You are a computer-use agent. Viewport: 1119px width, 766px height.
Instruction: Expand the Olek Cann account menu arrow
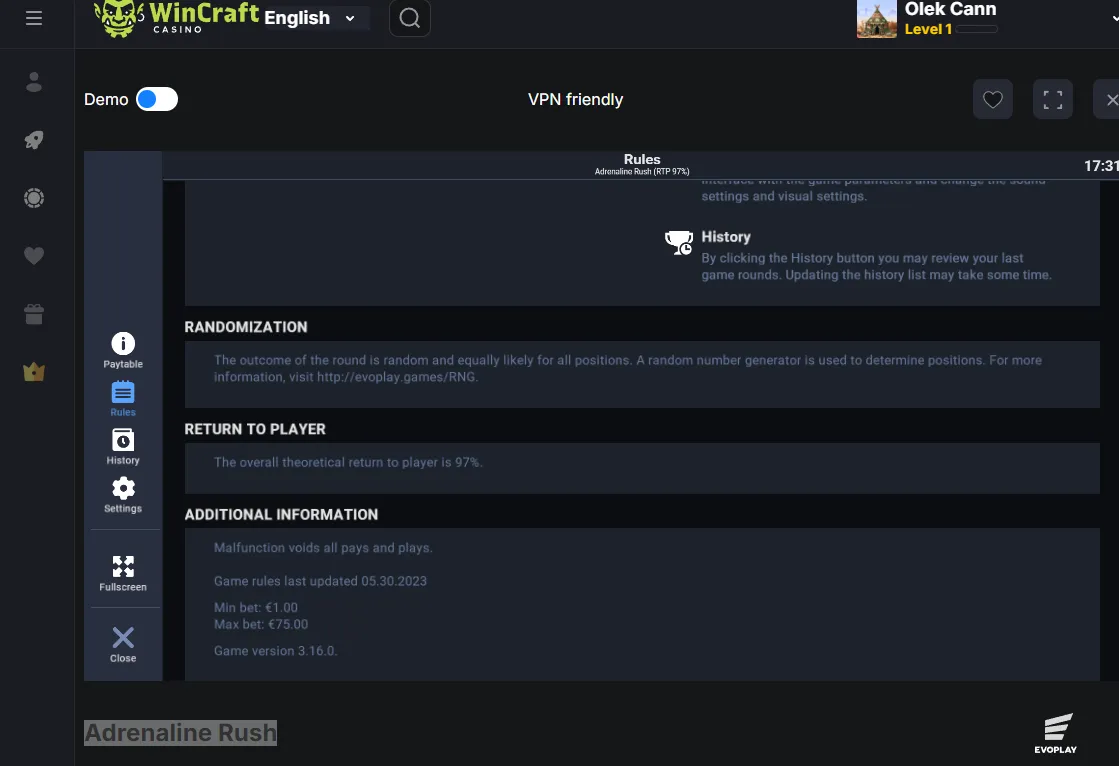(1115, 18)
